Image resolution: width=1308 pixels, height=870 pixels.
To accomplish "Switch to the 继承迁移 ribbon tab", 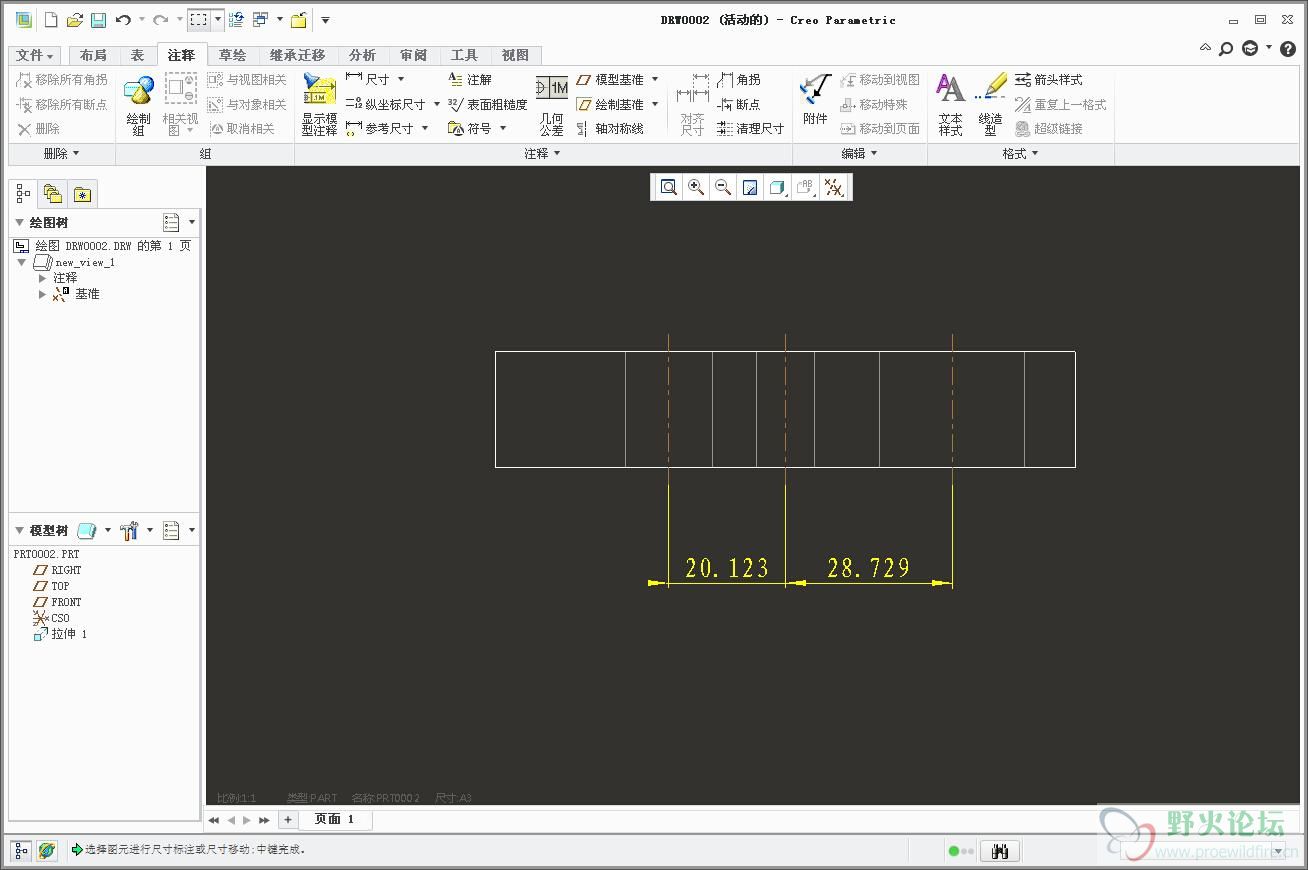I will 297,56.
